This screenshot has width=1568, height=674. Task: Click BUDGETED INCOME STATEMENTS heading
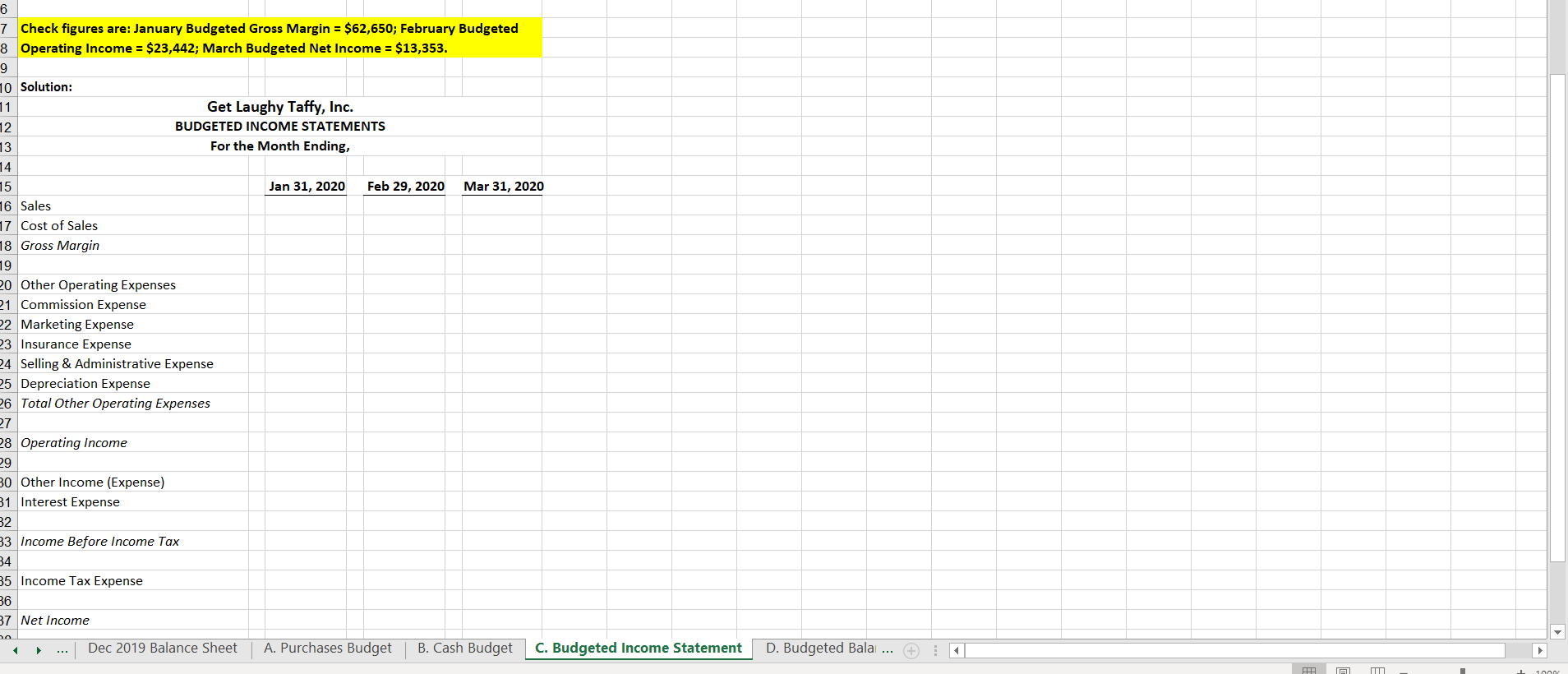[279, 126]
